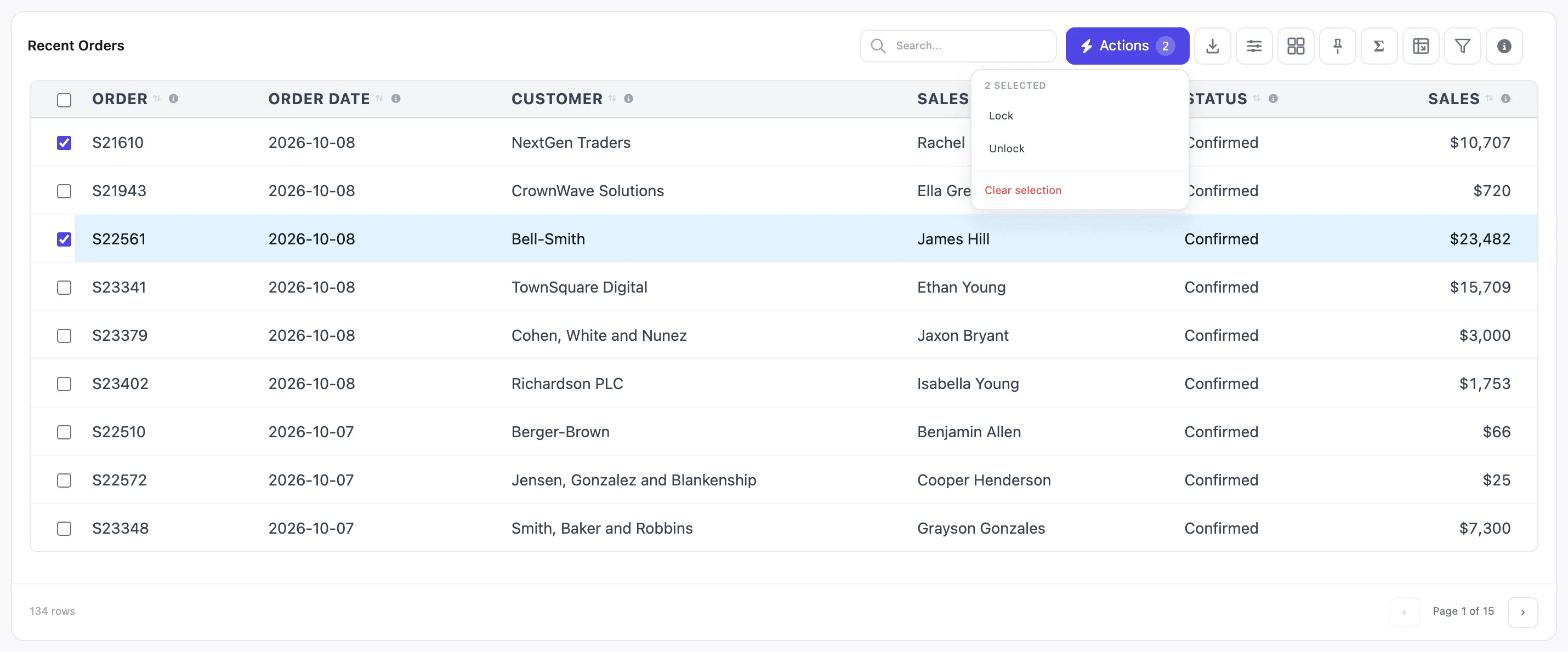Click the previous page arrow
The width and height of the screenshot is (1568, 652).
pos(1404,612)
